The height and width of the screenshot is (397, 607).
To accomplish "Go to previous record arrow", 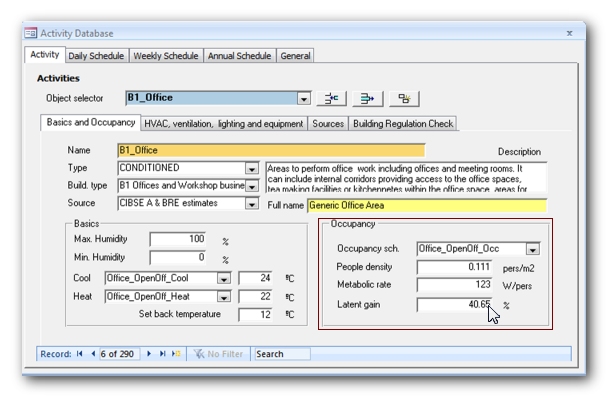I will click(93, 354).
